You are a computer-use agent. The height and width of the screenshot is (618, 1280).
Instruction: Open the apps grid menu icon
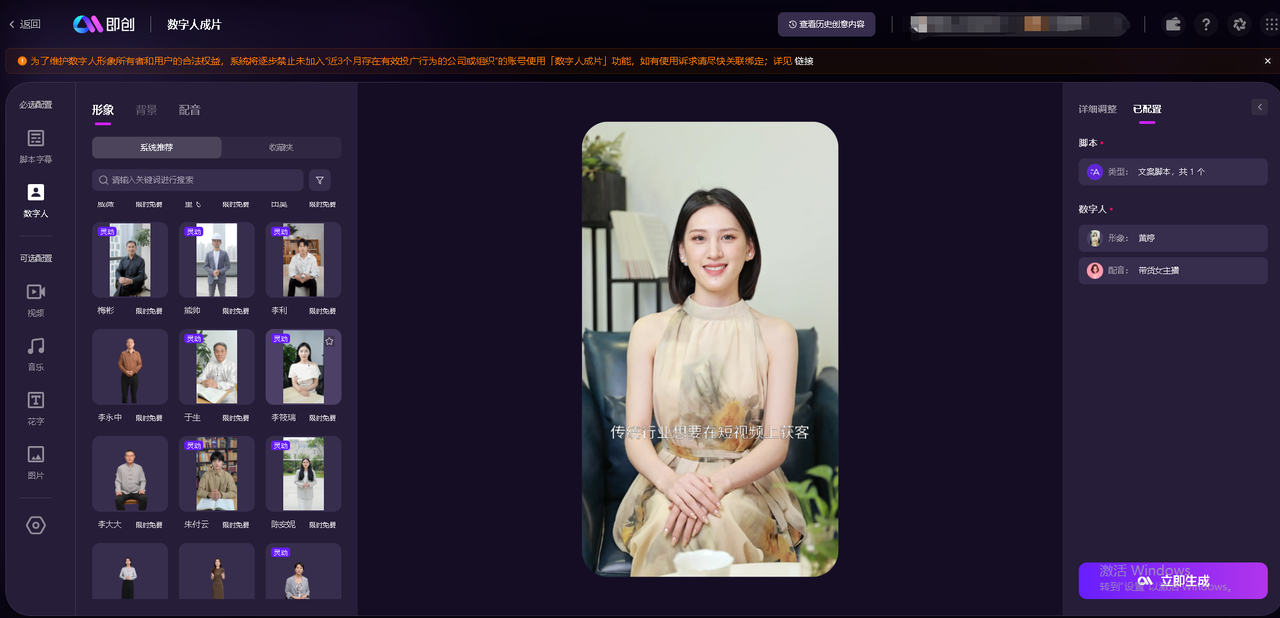[x=1271, y=25]
